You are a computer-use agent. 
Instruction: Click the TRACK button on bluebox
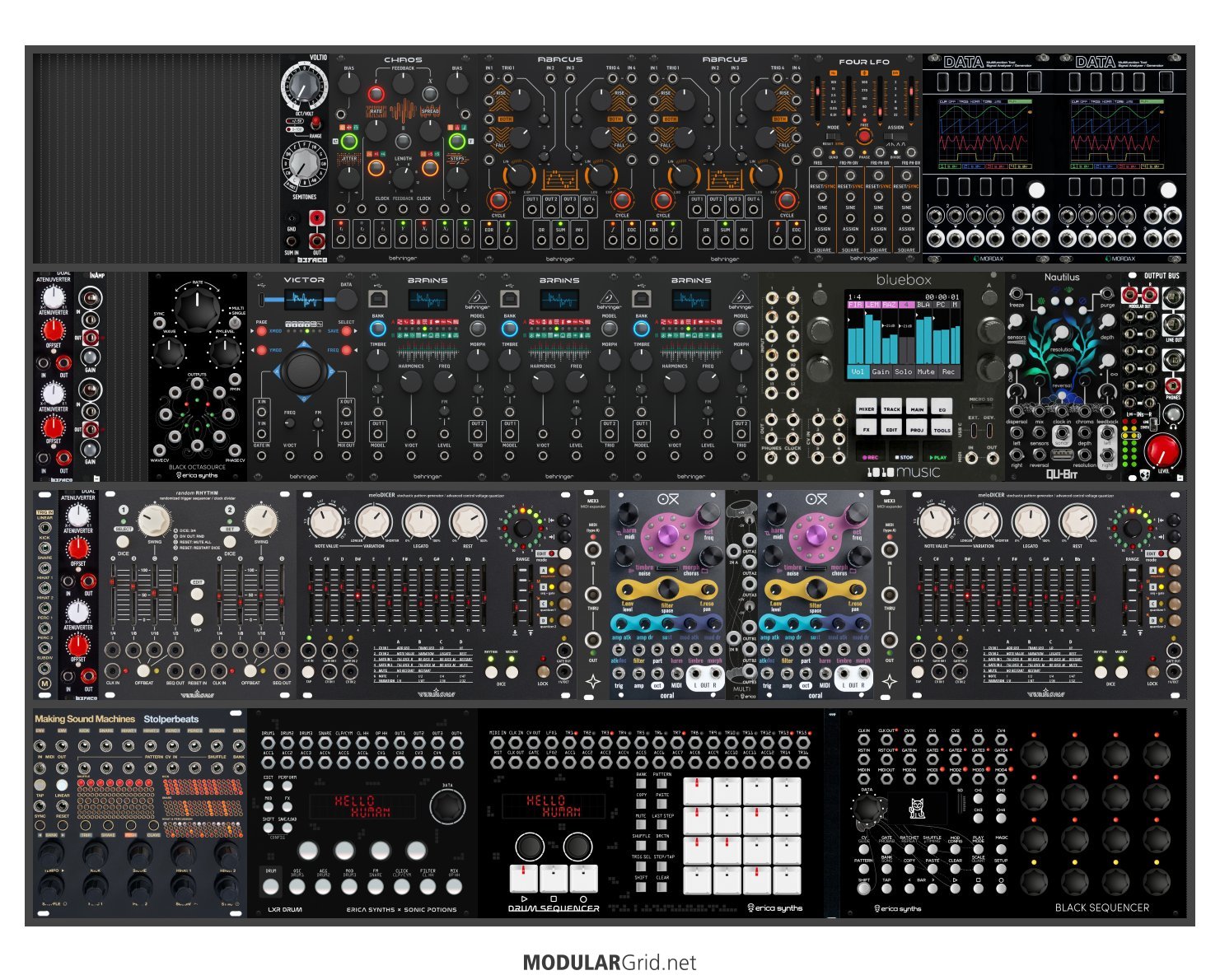tap(891, 406)
